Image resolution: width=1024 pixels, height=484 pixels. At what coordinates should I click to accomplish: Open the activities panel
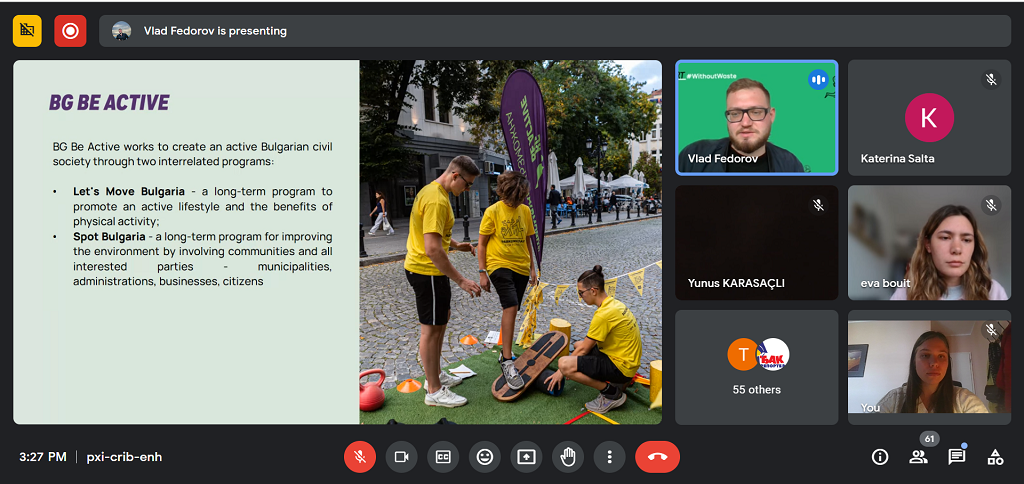coord(995,457)
